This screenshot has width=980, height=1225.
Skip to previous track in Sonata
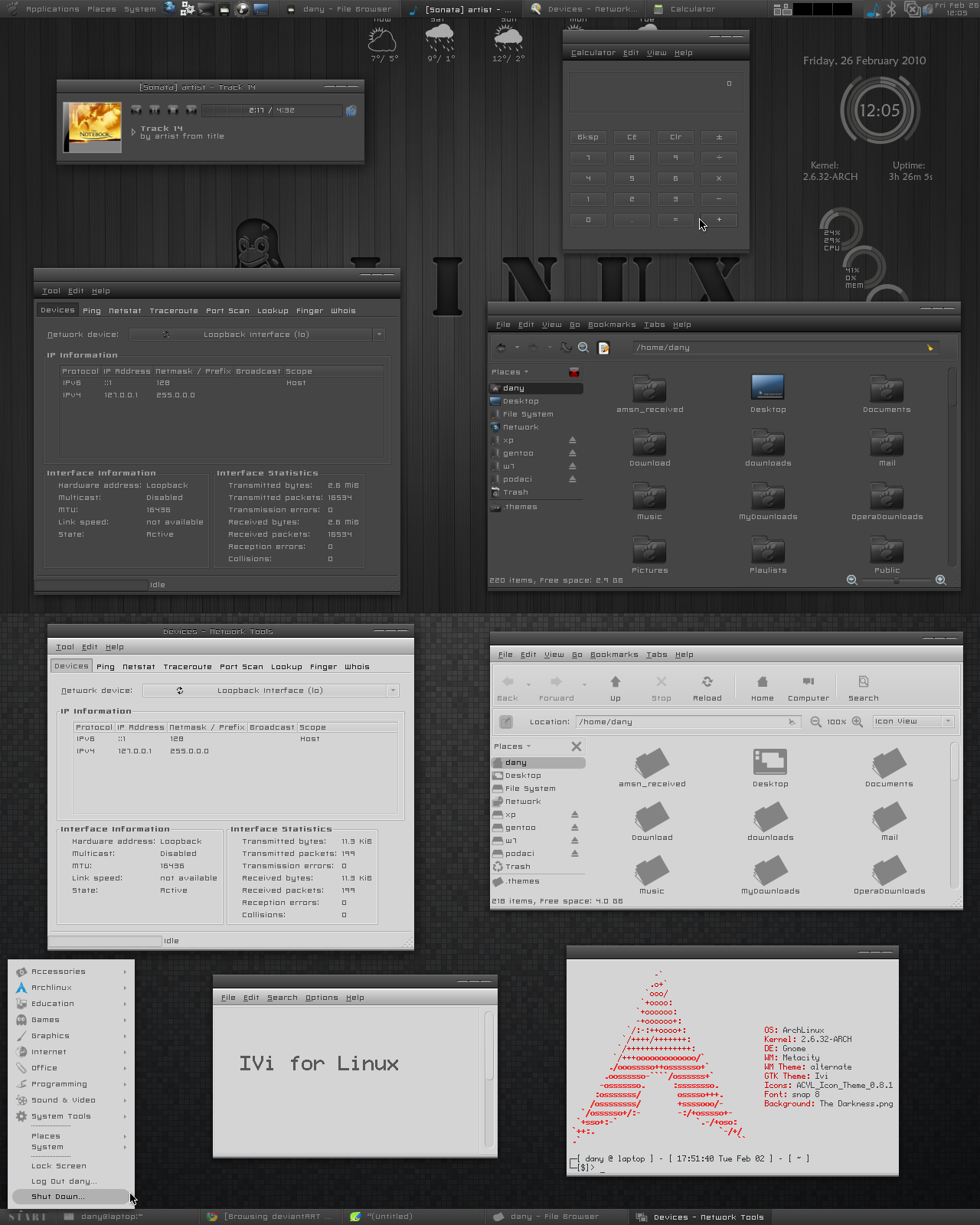point(136,110)
